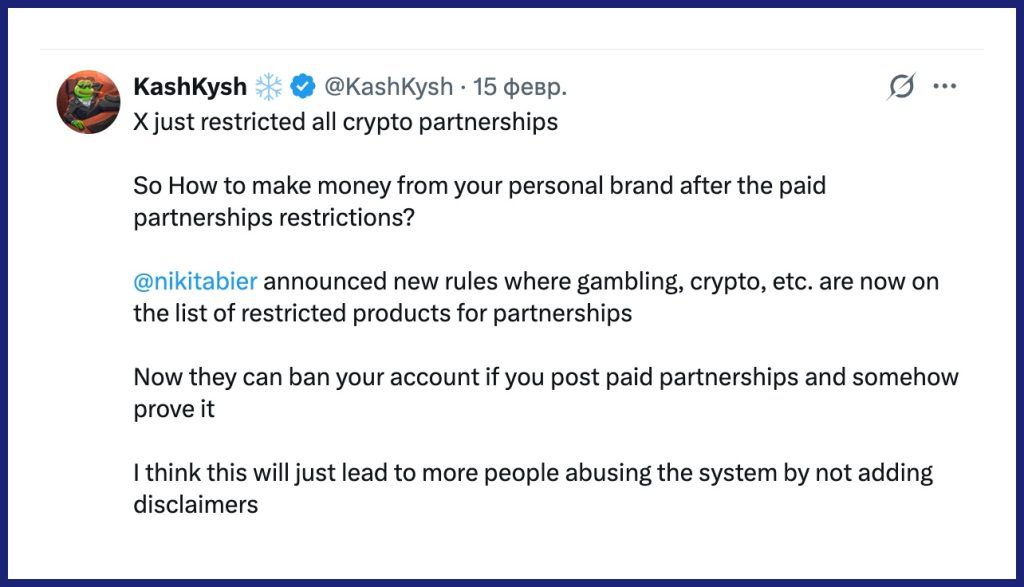Click "X just restricted all crypto partnerships" line

(x=345, y=123)
